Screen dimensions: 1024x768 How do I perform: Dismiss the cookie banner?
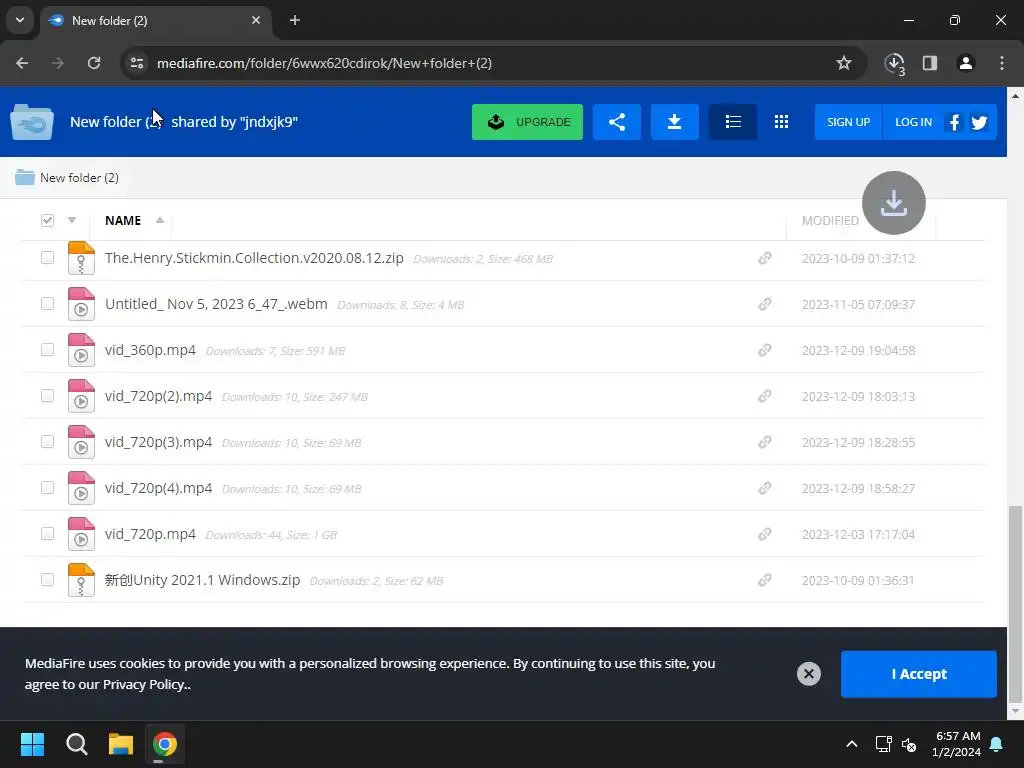coord(808,674)
